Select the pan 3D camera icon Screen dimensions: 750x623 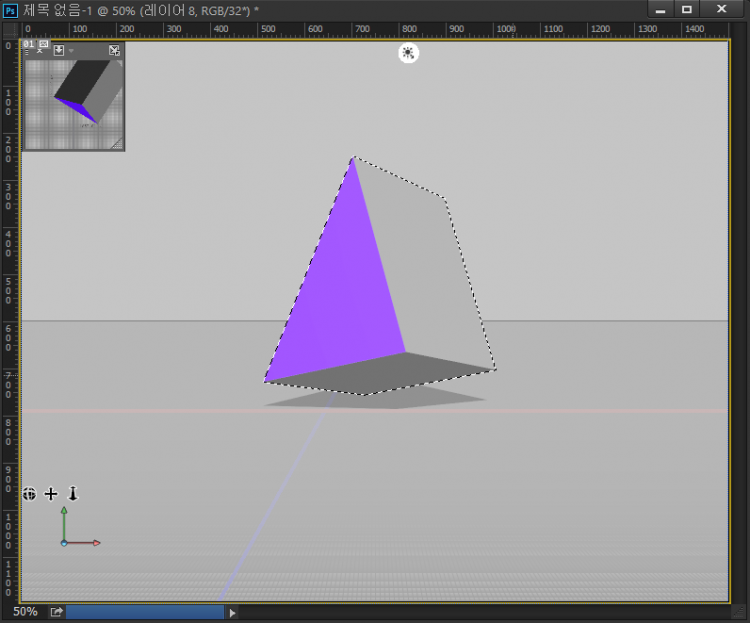coord(51,493)
